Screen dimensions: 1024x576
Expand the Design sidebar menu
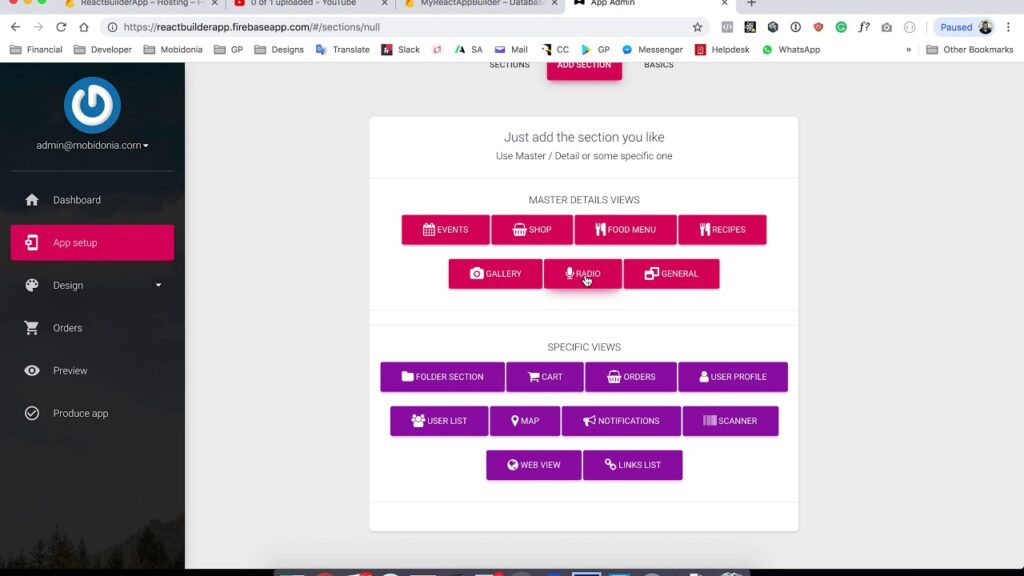tap(92, 285)
